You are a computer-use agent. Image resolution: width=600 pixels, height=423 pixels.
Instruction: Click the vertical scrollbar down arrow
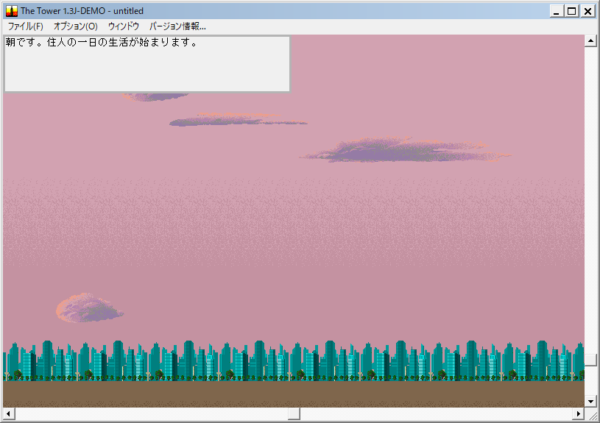tap(591, 400)
